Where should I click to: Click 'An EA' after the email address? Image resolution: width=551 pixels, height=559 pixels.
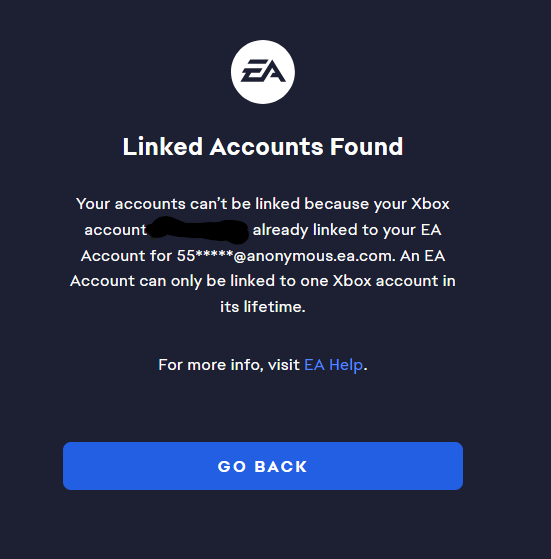tap(422, 256)
